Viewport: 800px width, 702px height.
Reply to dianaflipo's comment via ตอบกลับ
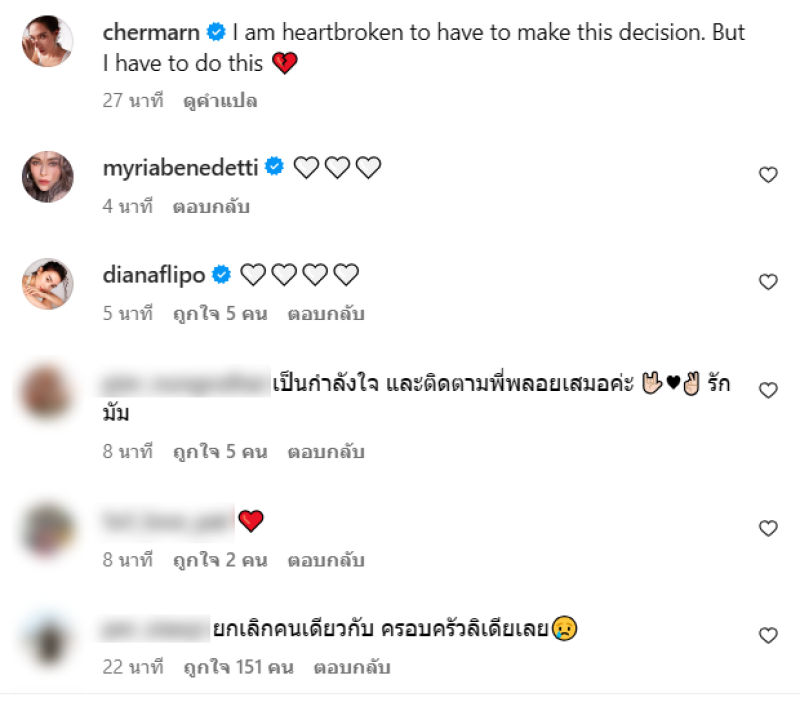326,314
